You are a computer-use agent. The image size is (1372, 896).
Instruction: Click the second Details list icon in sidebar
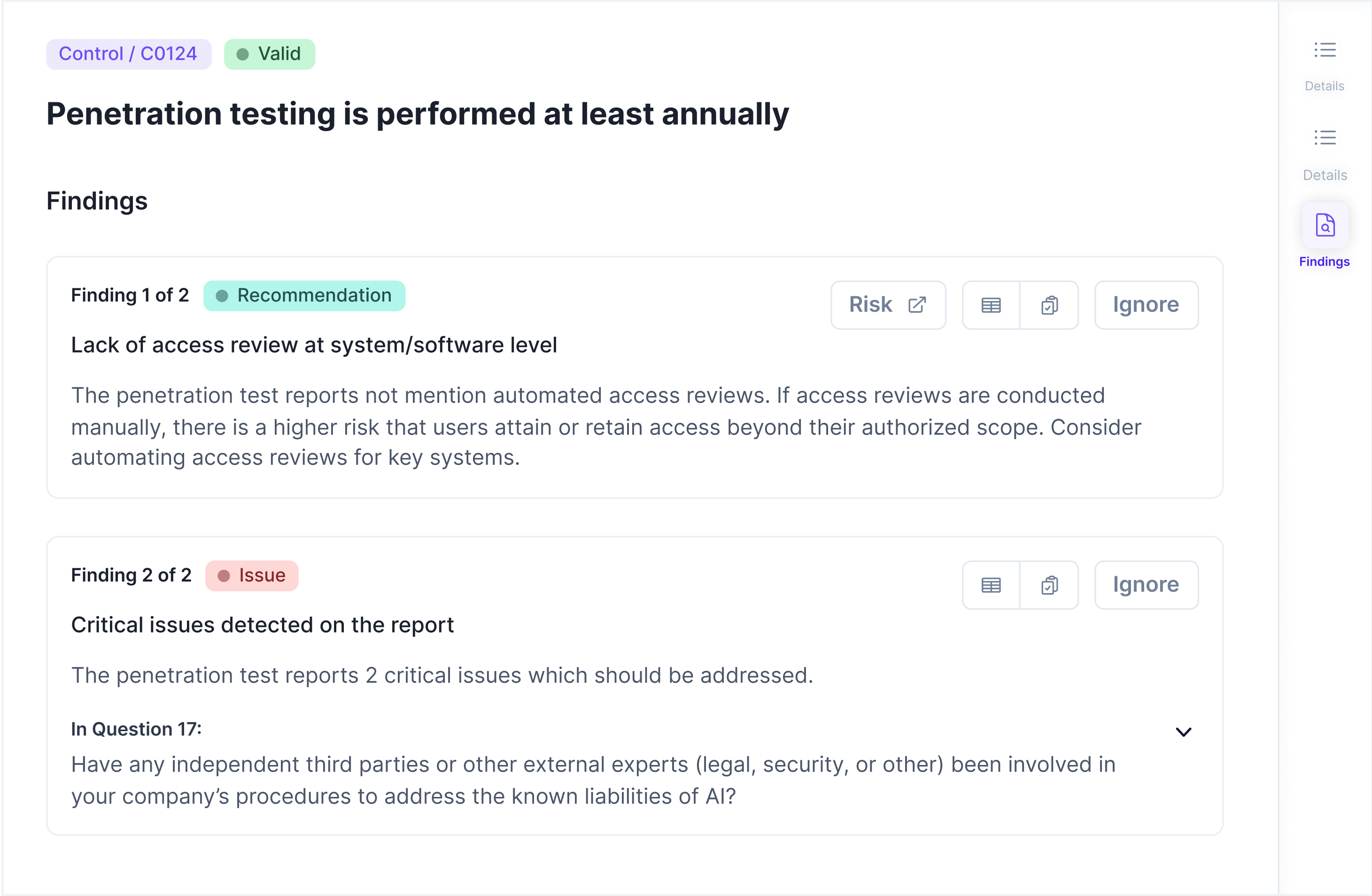pyautogui.click(x=1325, y=138)
